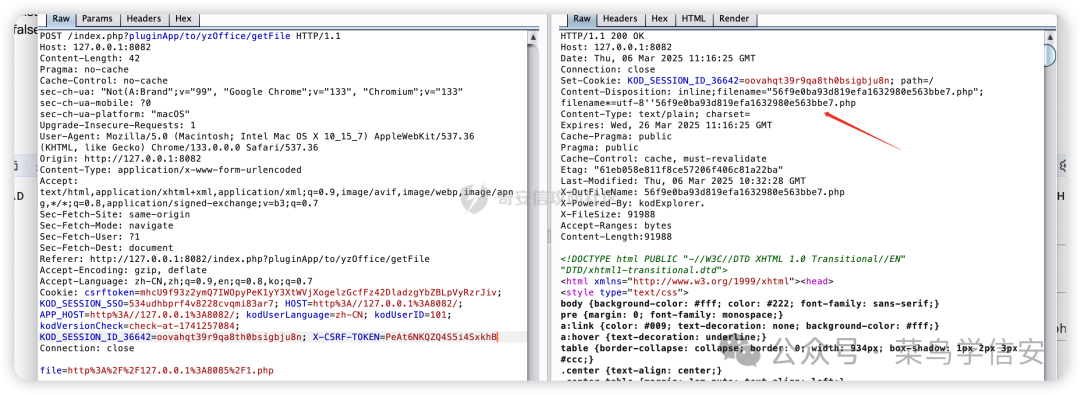Click the 'Pragma: no-cache' request header
The image size is (1080, 395).
pos(84,70)
